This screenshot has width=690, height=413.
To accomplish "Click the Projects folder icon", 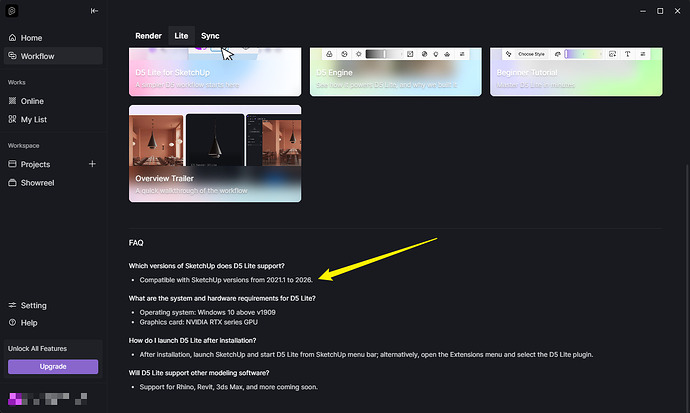I will tap(12, 164).
